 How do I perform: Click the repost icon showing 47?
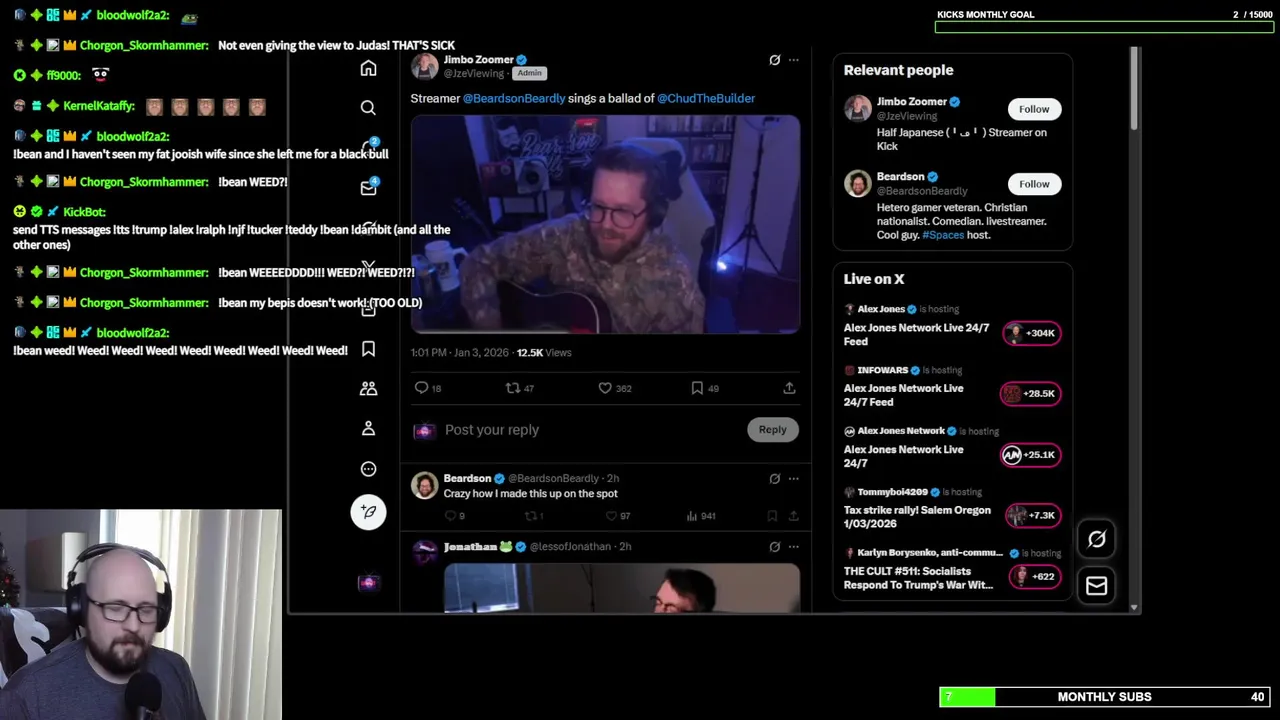(513, 388)
